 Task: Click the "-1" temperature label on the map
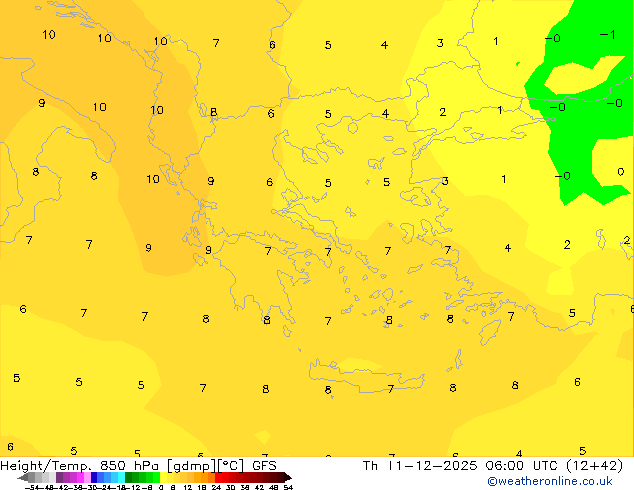[607, 35]
